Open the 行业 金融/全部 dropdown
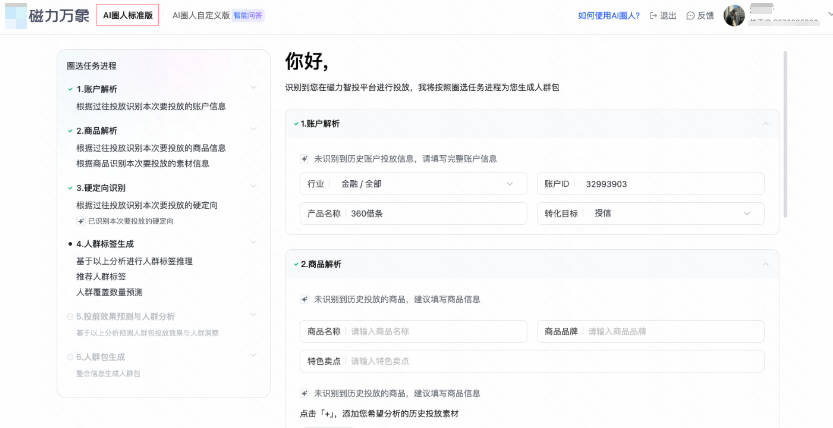This screenshot has height=428, width=833. pos(413,184)
